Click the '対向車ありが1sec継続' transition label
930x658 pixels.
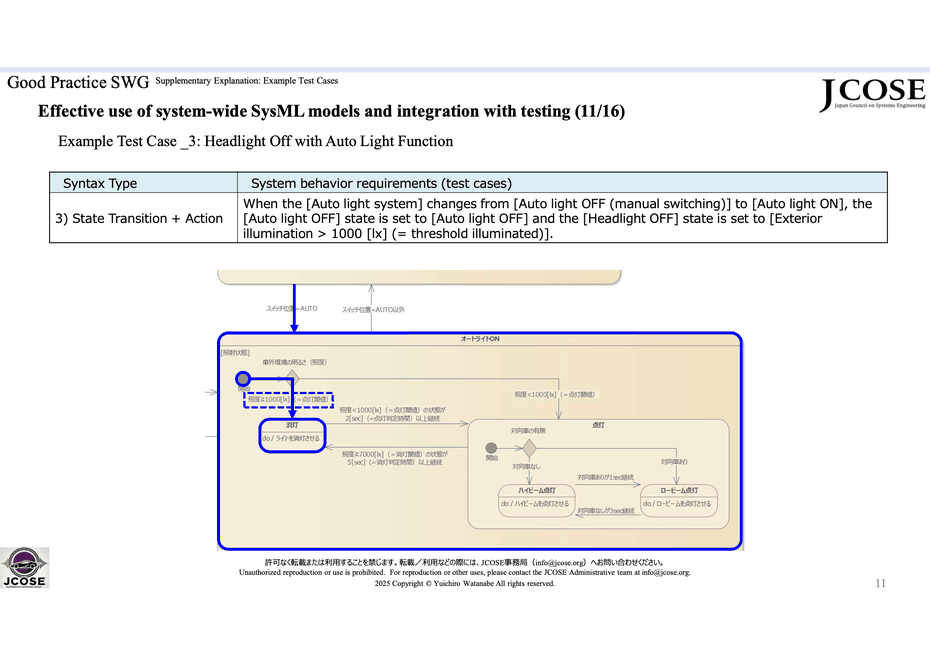[x=606, y=478]
